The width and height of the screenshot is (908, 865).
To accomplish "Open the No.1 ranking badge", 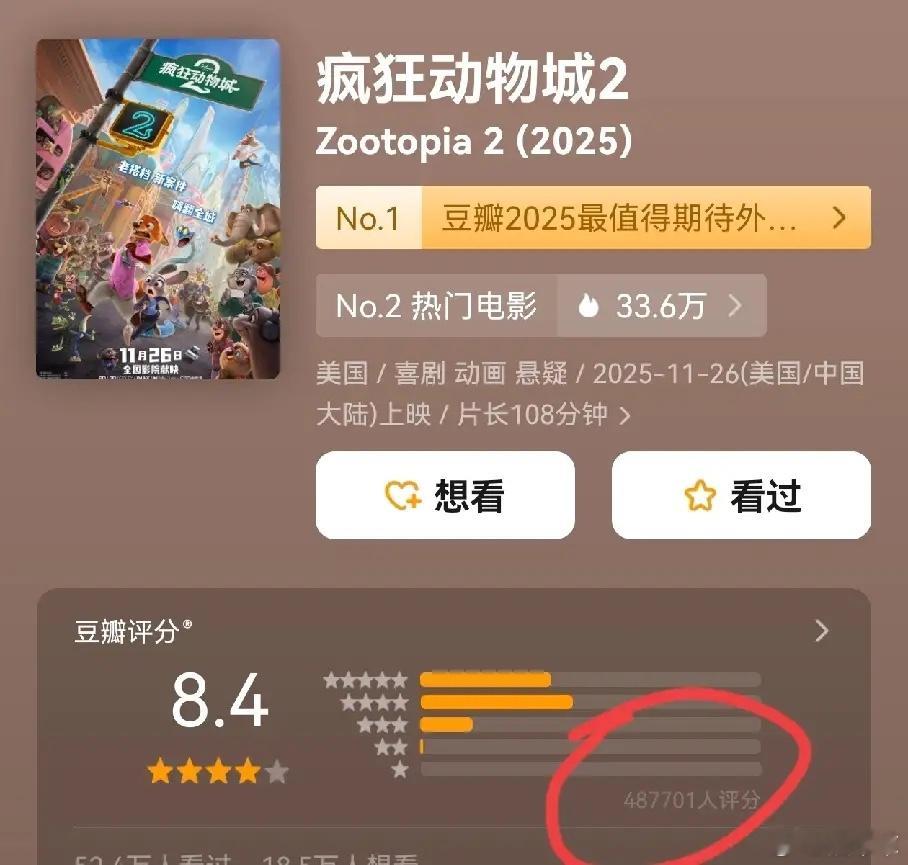I will coord(369,218).
